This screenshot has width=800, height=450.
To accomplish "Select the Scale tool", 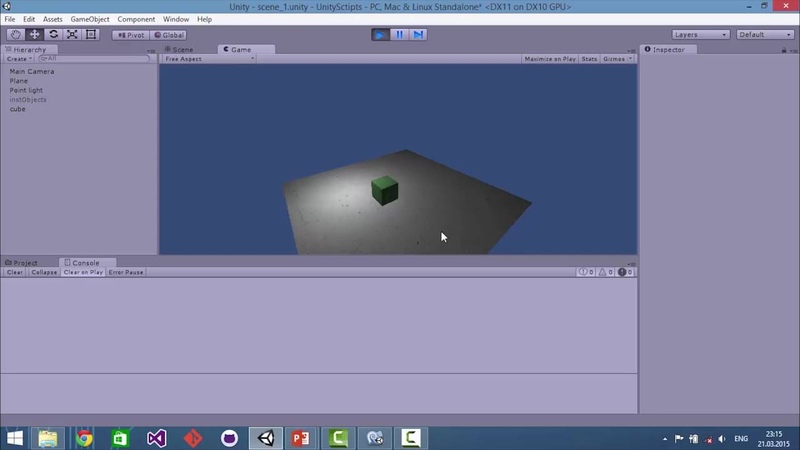I will 72,35.
